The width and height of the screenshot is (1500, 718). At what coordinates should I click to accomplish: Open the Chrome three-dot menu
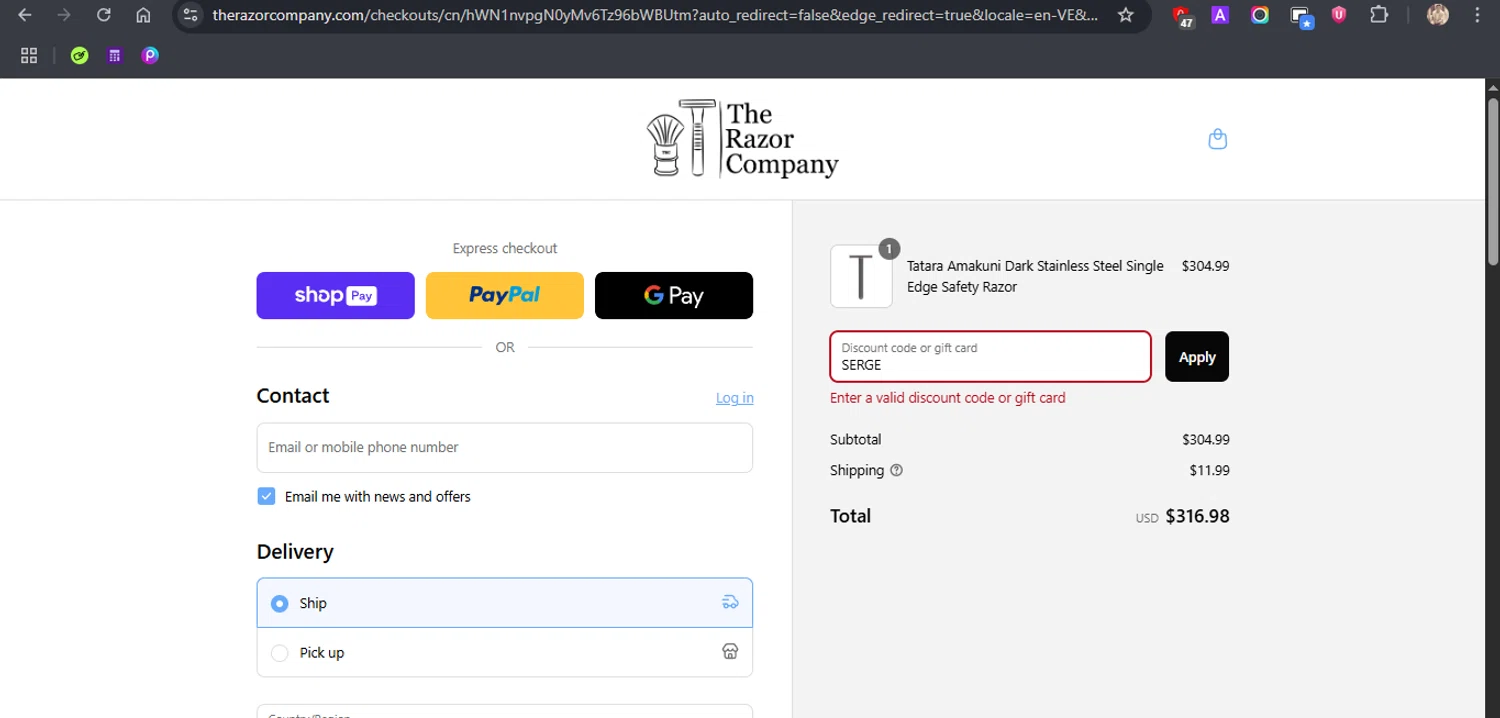coord(1478,15)
